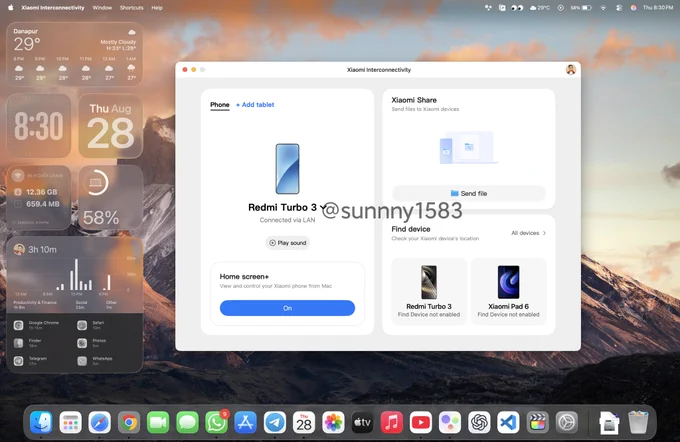Open the document stack in the Dock
Viewport: 680px width, 442px height.
[x=609, y=422]
